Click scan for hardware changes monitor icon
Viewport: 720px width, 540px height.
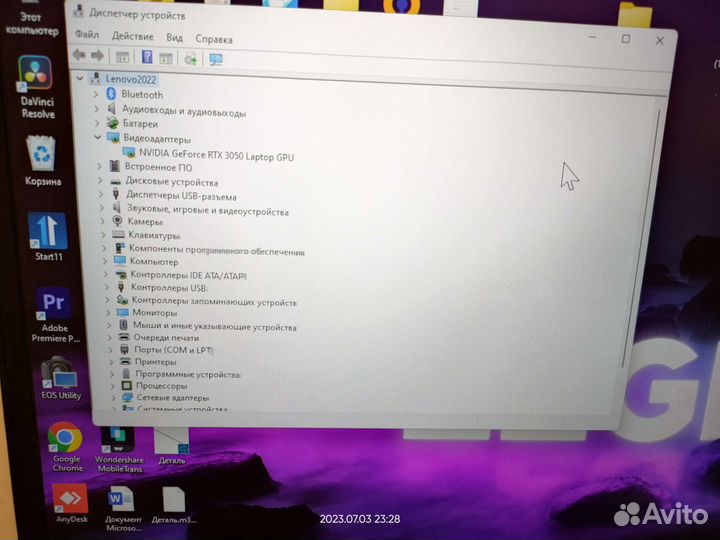(x=216, y=59)
